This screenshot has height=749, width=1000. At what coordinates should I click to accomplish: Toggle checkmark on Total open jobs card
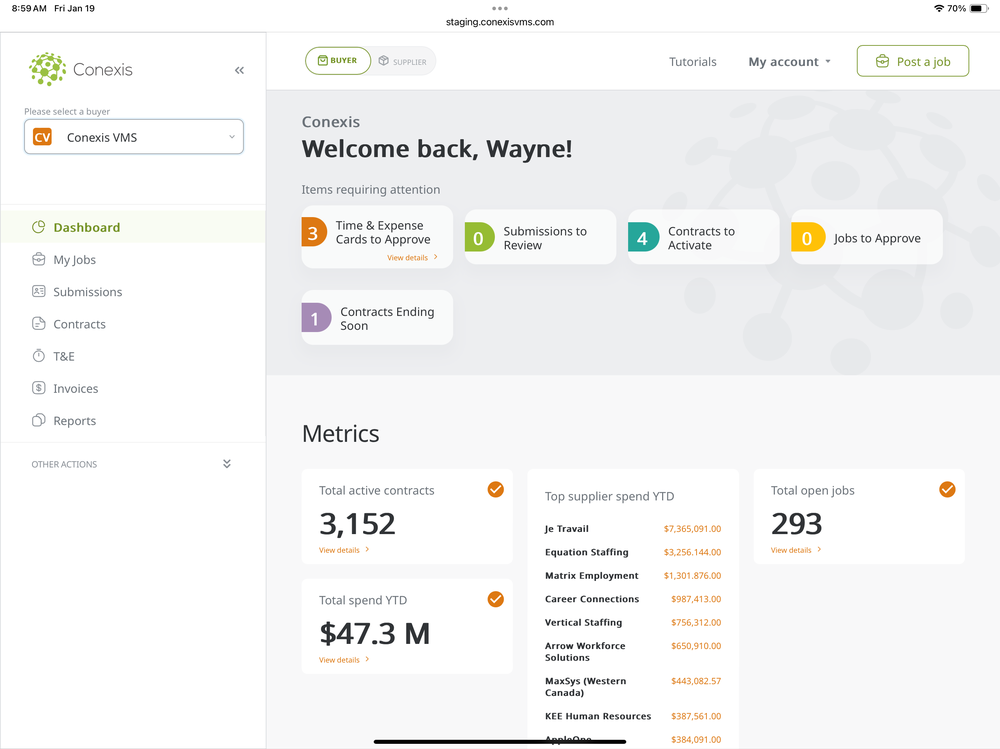(x=947, y=489)
